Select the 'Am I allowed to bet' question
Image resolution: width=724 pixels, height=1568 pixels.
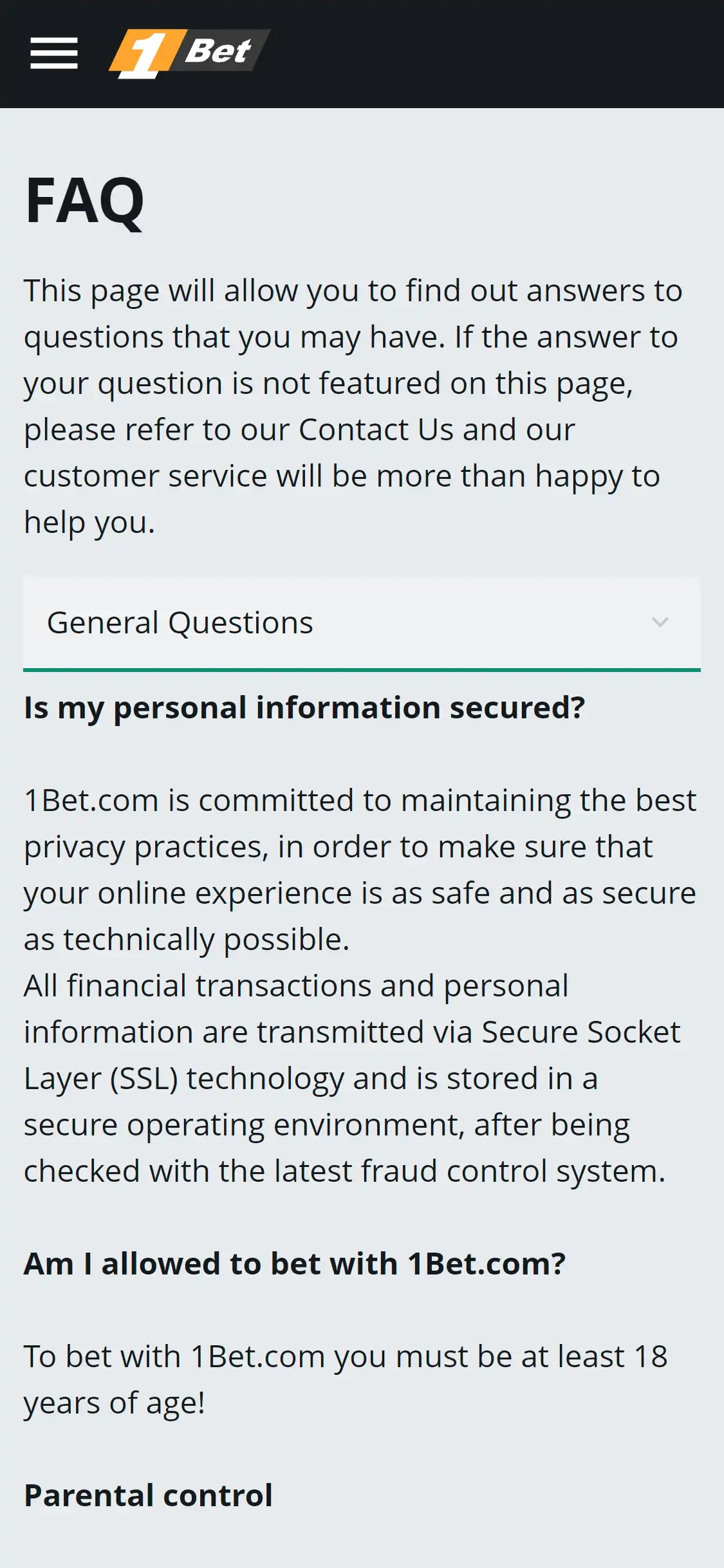[x=294, y=1264]
